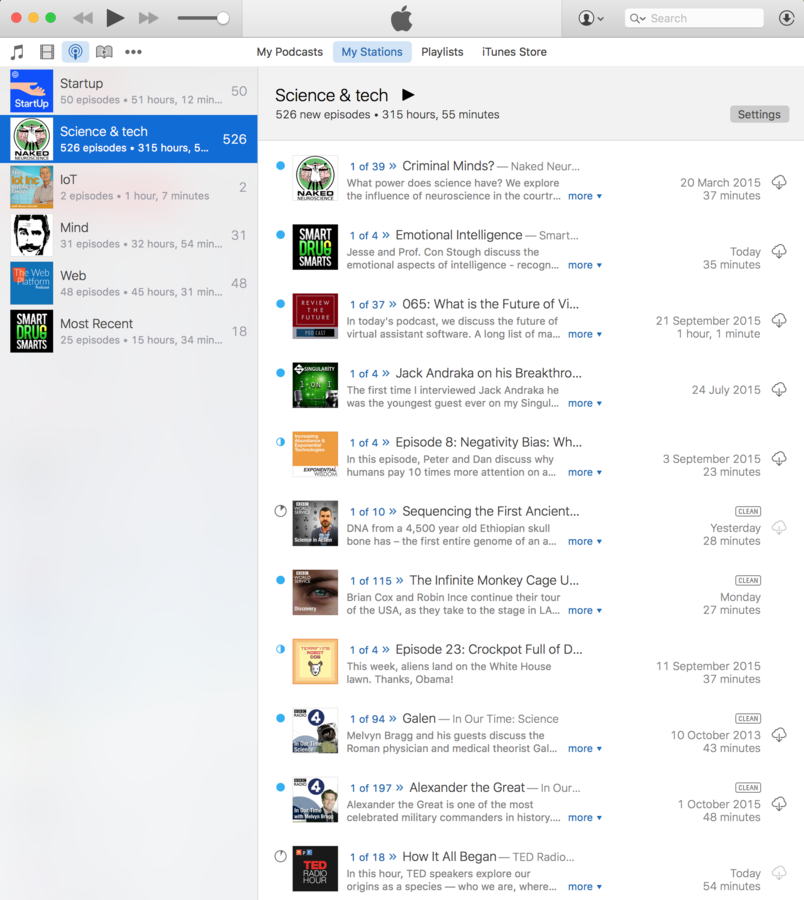Screen dimensions: 804x900
Task: Click in the Search field
Action: coord(694,18)
